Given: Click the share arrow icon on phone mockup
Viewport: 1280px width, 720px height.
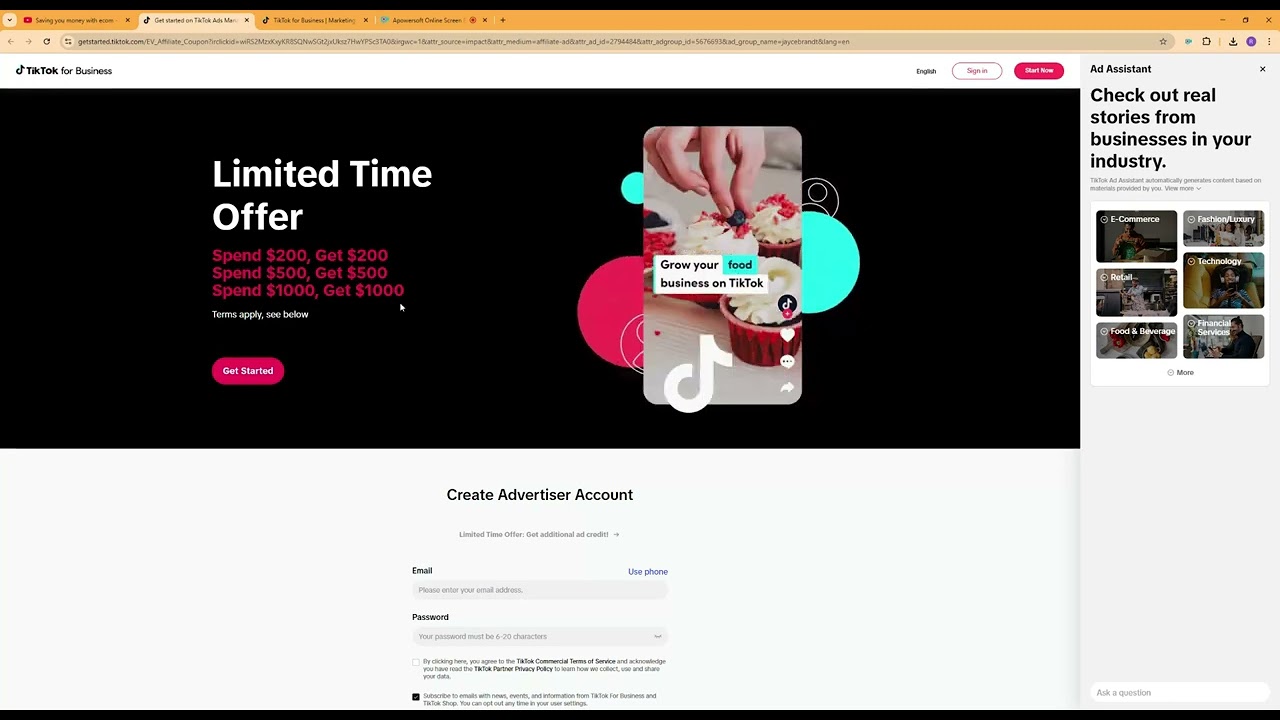Looking at the screenshot, I should coord(787,387).
